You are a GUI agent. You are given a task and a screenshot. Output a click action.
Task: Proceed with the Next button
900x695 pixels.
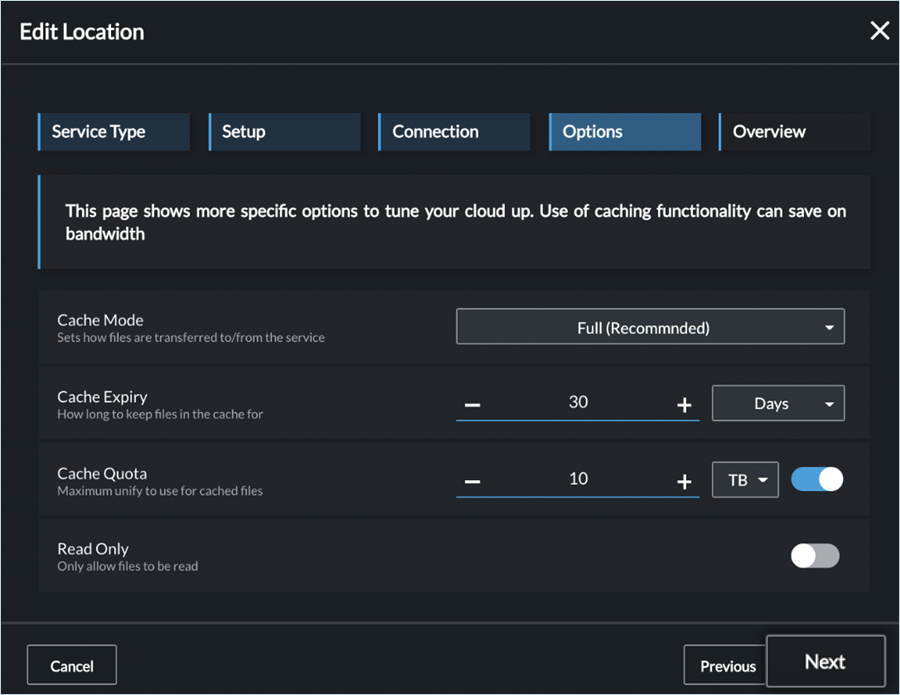coord(825,662)
